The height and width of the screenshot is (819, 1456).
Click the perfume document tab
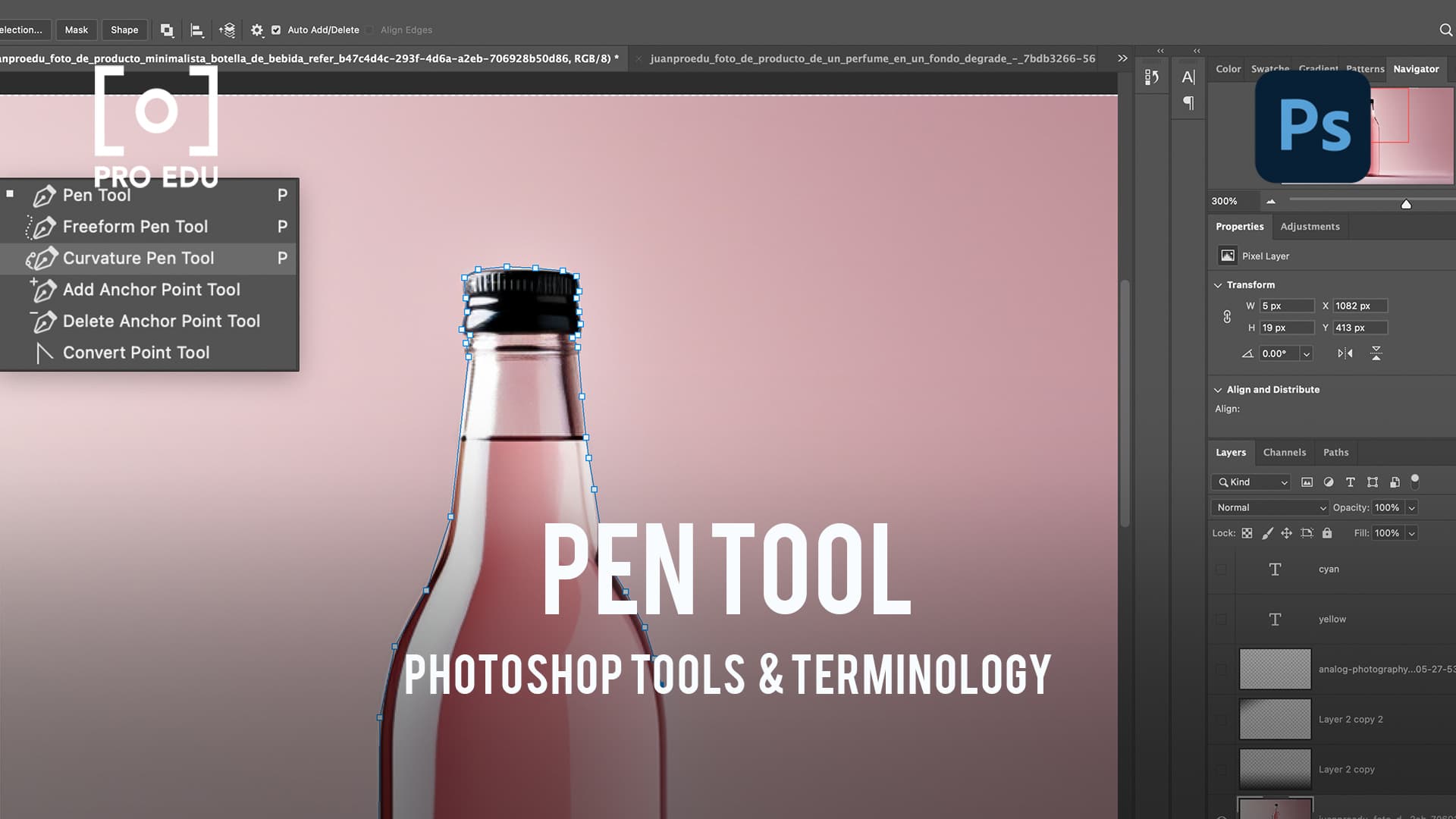click(x=871, y=58)
